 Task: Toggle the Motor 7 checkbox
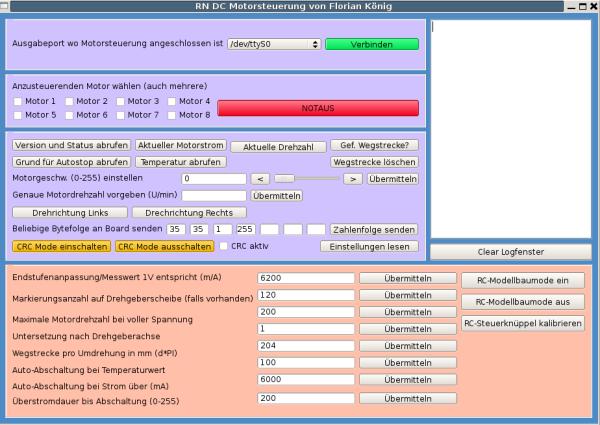coord(119,115)
